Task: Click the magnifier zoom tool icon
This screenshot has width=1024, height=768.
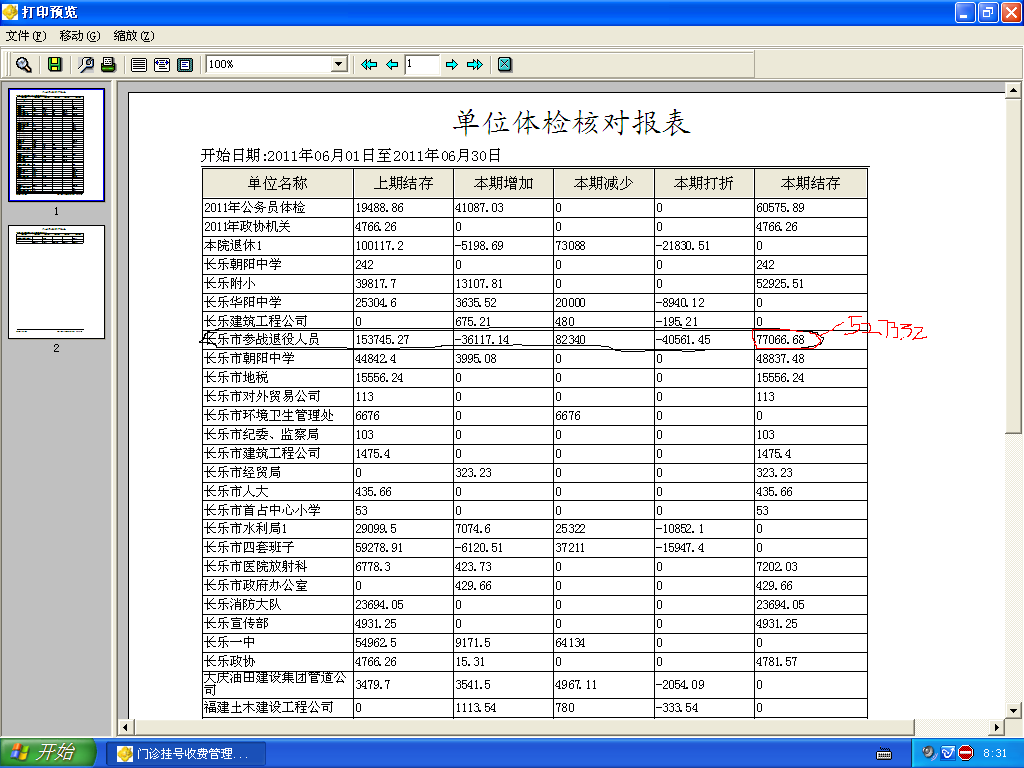Action: tap(24, 64)
